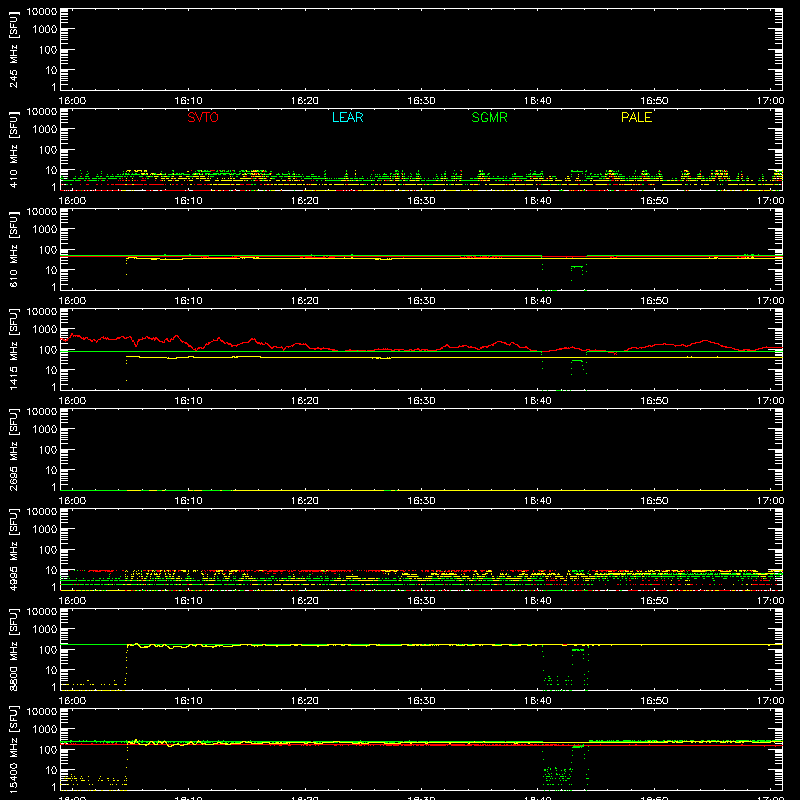Click the 16:20 time label of 610 MHz panel
Image resolution: width=800 pixels, height=800 pixels.
click(x=305, y=301)
